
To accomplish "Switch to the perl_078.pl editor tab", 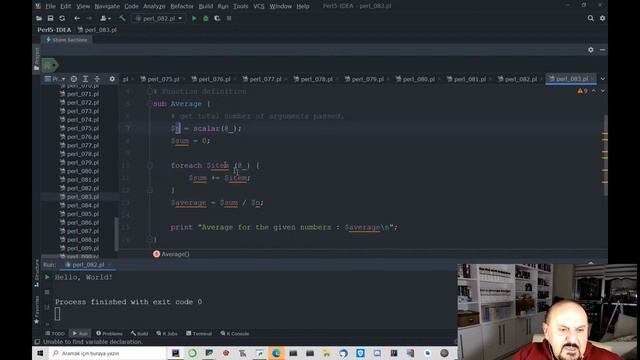I will click(315, 79).
